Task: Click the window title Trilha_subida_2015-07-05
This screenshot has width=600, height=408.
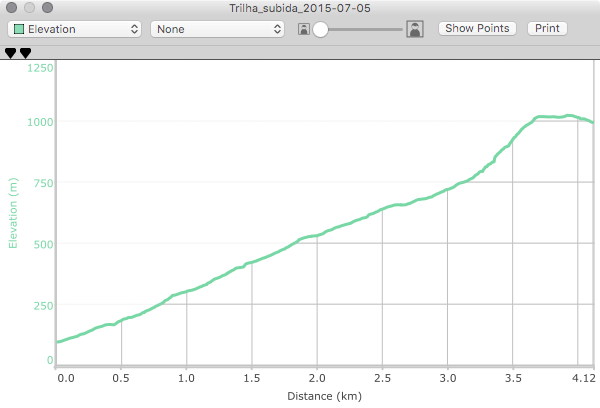Action: click(x=300, y=8)
